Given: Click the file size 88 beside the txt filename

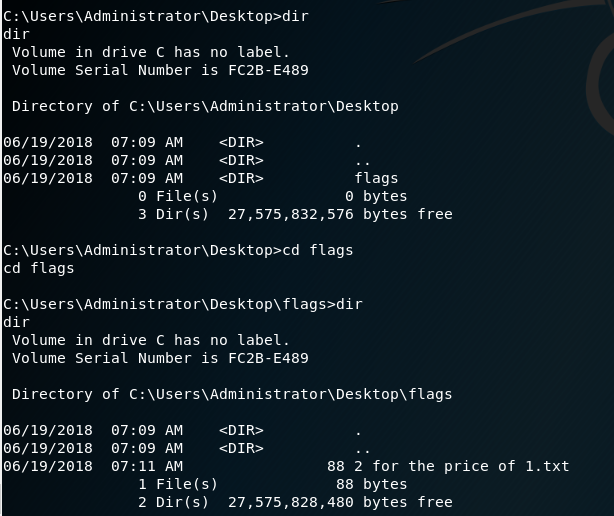Looking at the screenshot, I should pos(336,466).
